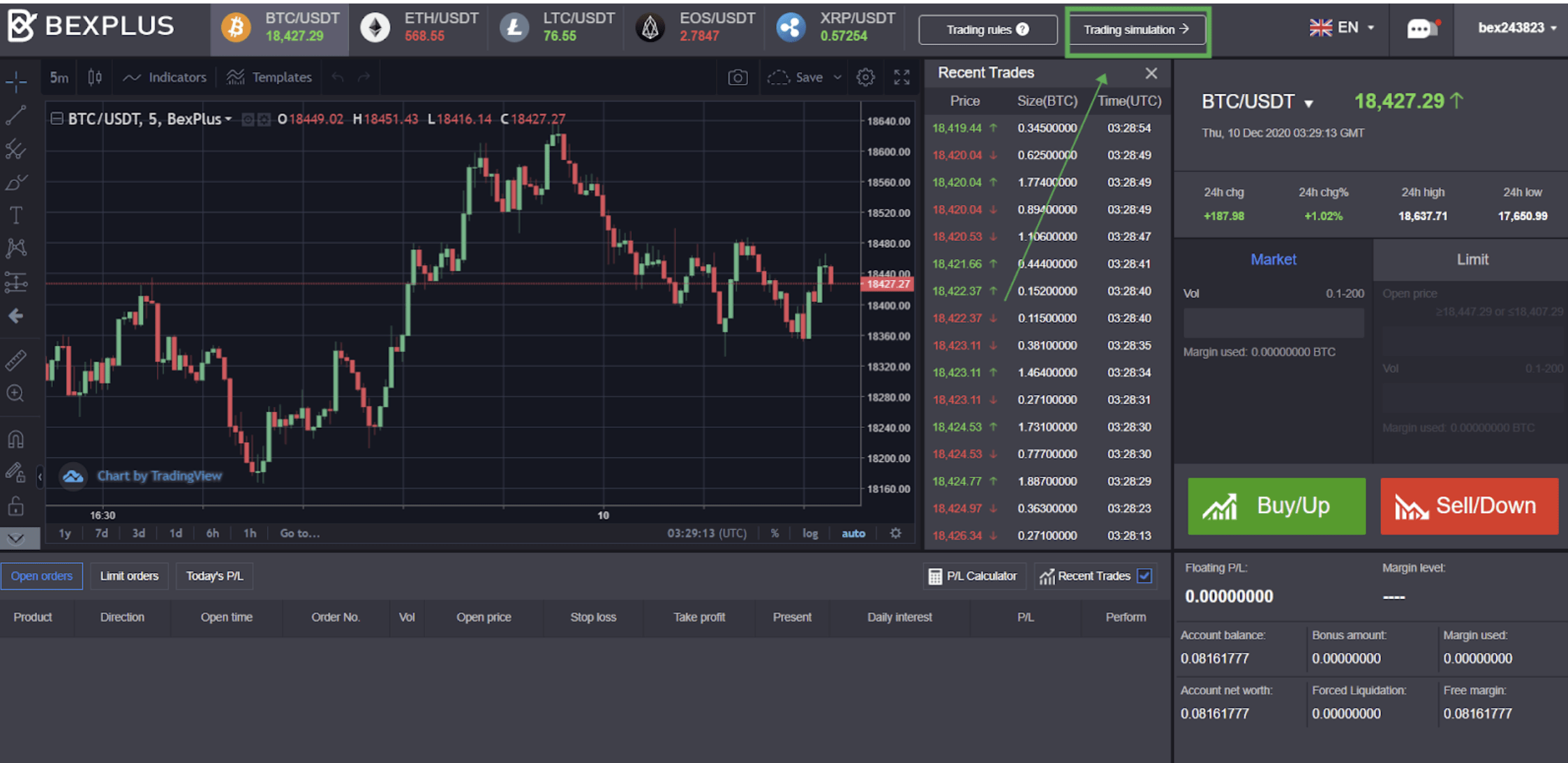
Task: Click the Buy/Up button
Action: [x=1276, y=506]
